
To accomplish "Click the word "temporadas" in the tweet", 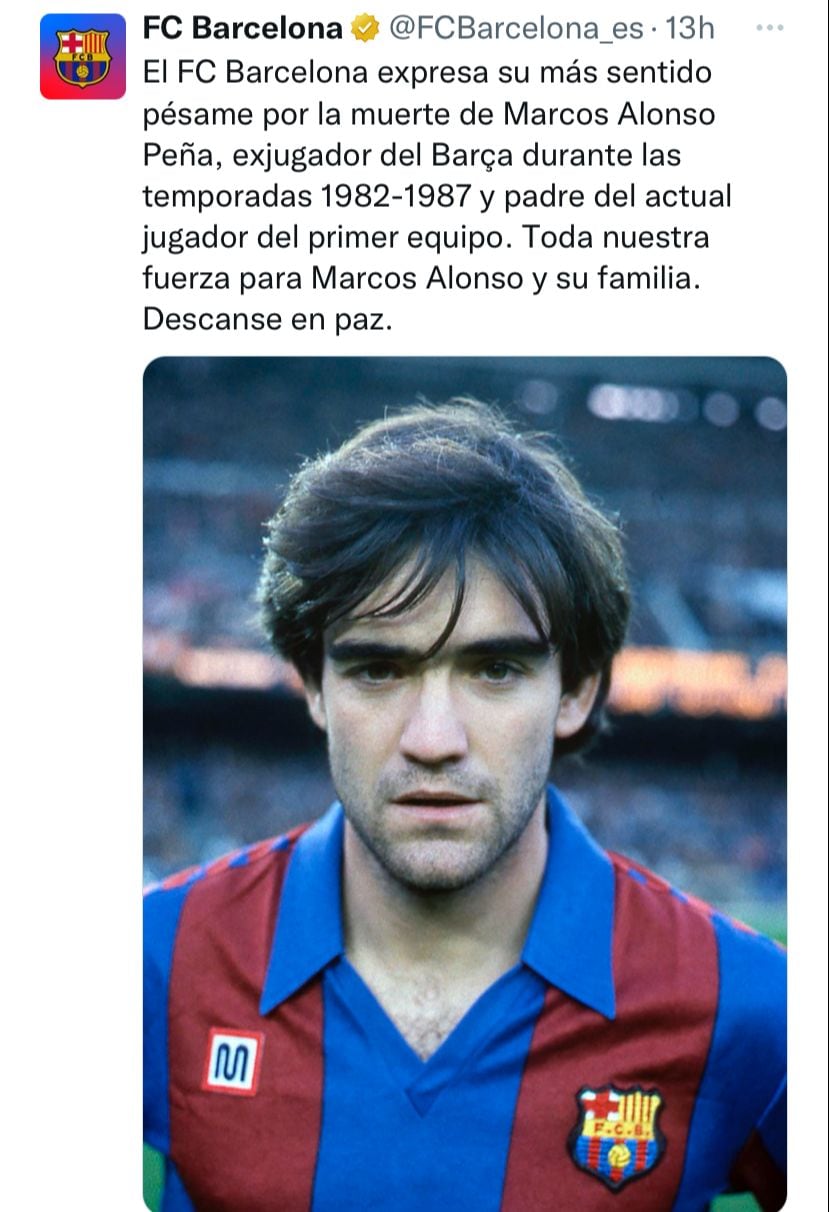I will 226,196.
